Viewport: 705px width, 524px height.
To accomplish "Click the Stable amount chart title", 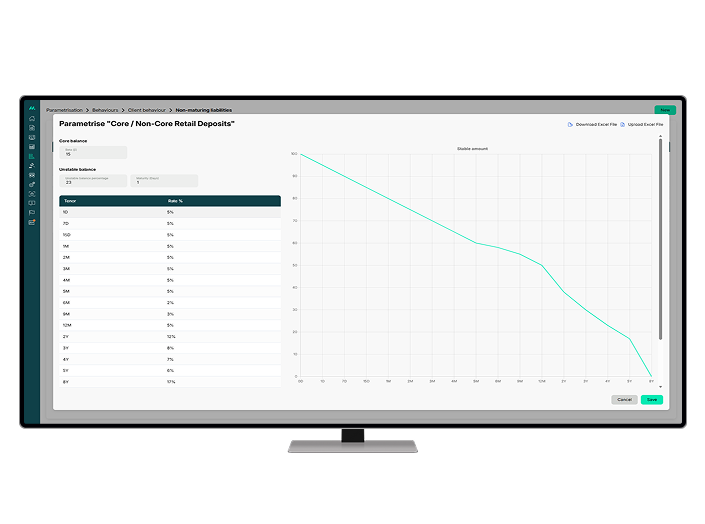I will (472, 148).
